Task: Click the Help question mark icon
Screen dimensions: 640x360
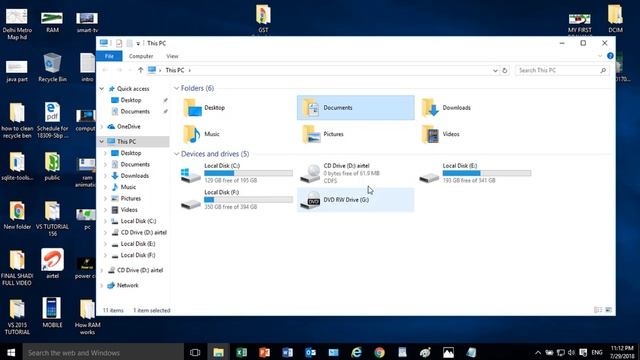Action: (610, 56)
